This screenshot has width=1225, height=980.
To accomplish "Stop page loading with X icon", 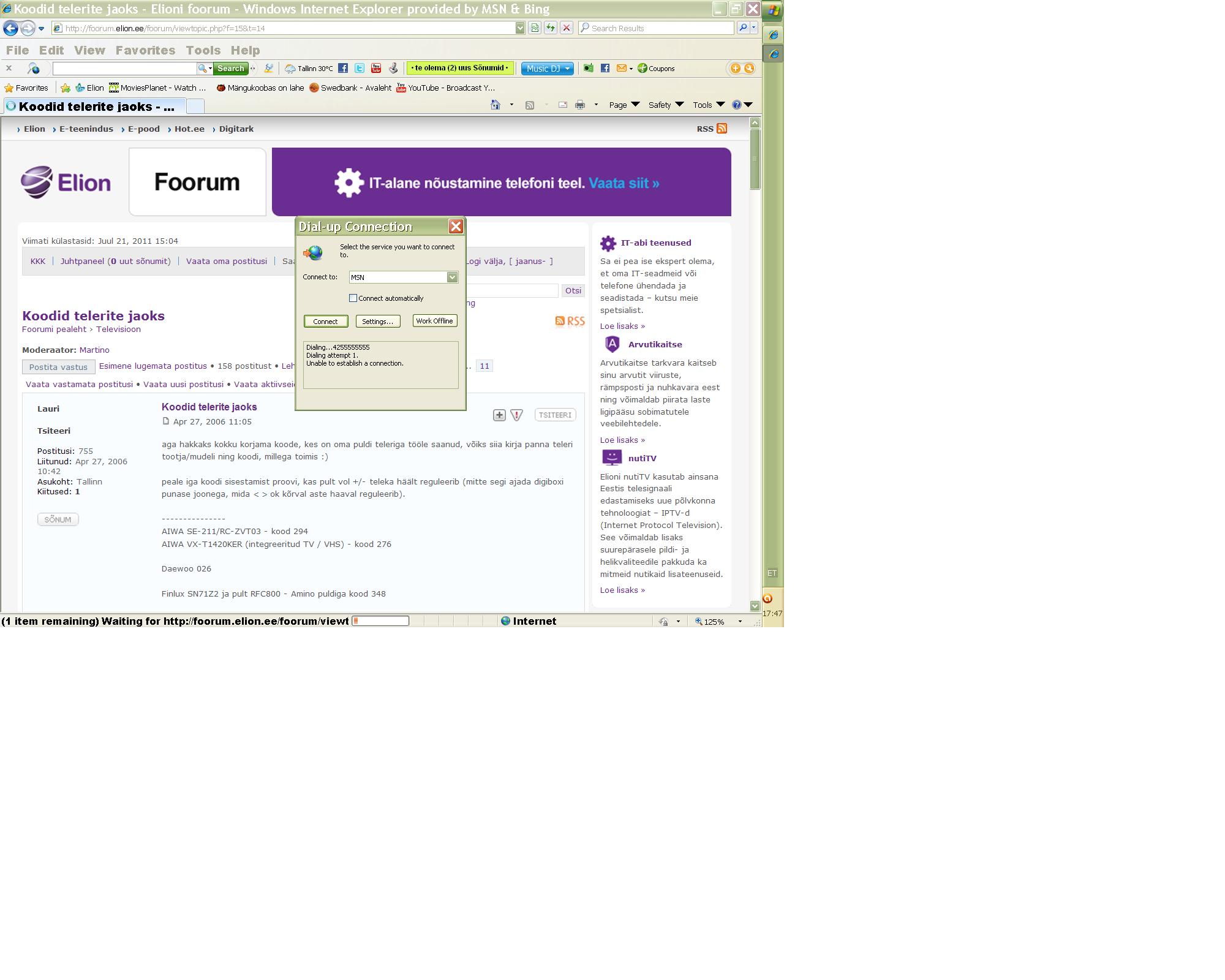I will coord(567,28).
